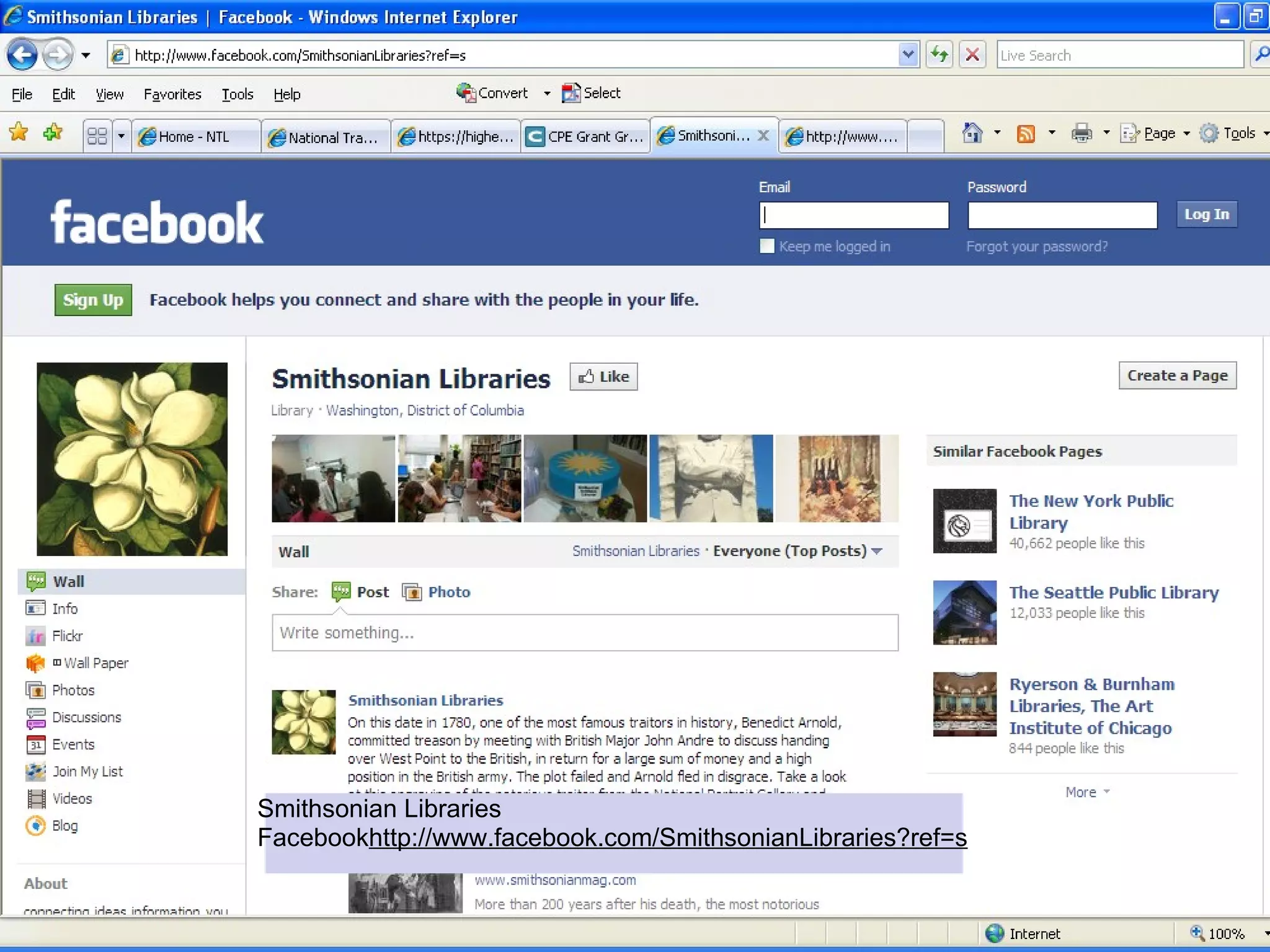Open the Favorites menu

pyautogui.click(x=172, y=94)
